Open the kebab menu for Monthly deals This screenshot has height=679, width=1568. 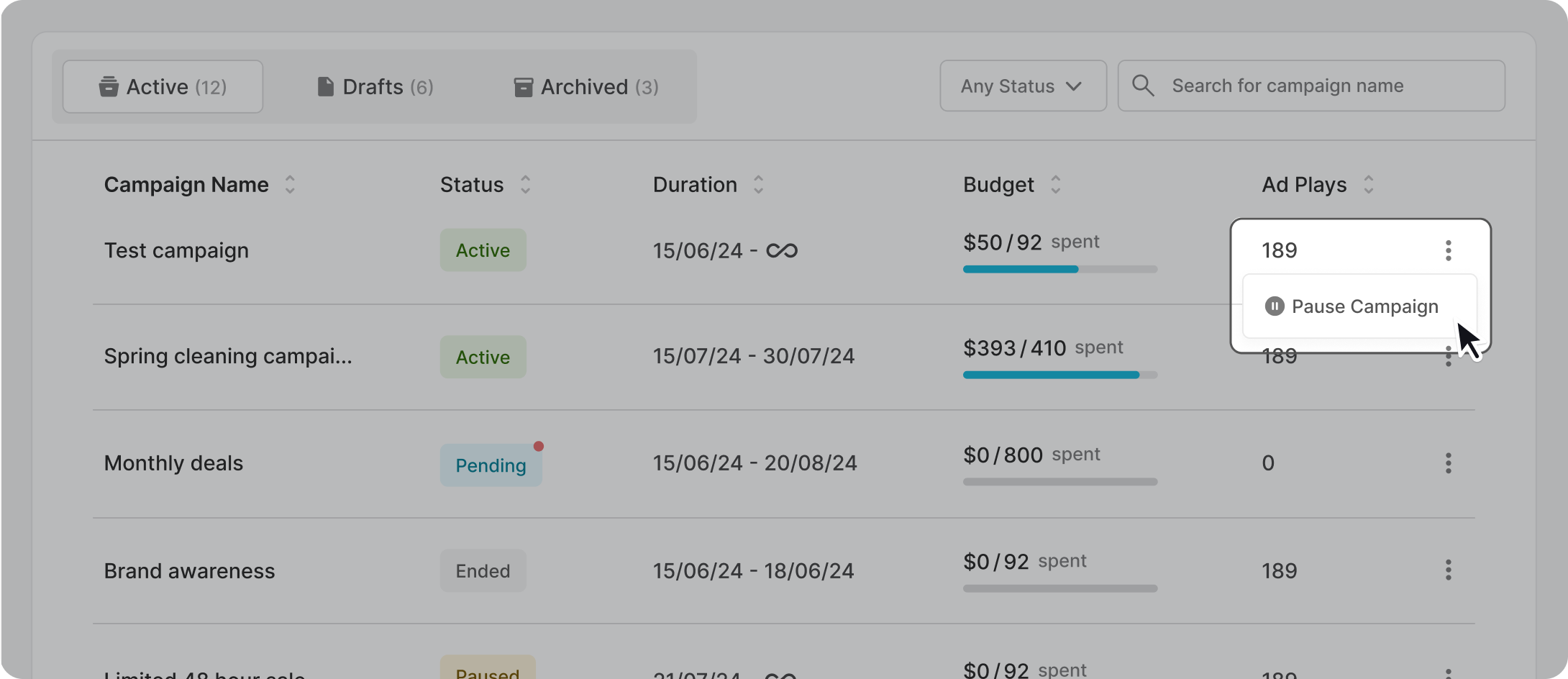pyautogui.click(x=1448, y=463)
